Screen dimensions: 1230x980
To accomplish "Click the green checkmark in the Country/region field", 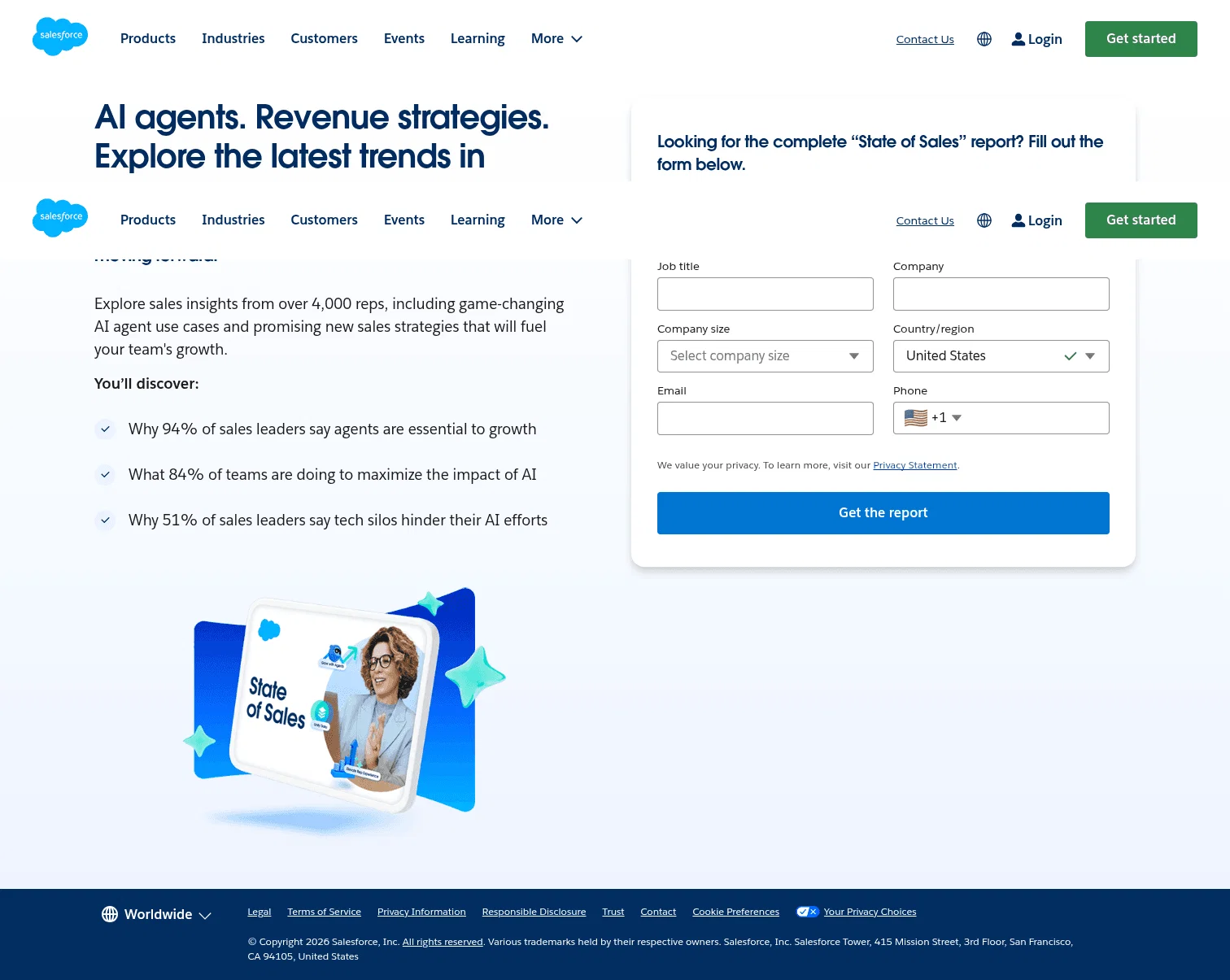I will [x=1071, y=356].
